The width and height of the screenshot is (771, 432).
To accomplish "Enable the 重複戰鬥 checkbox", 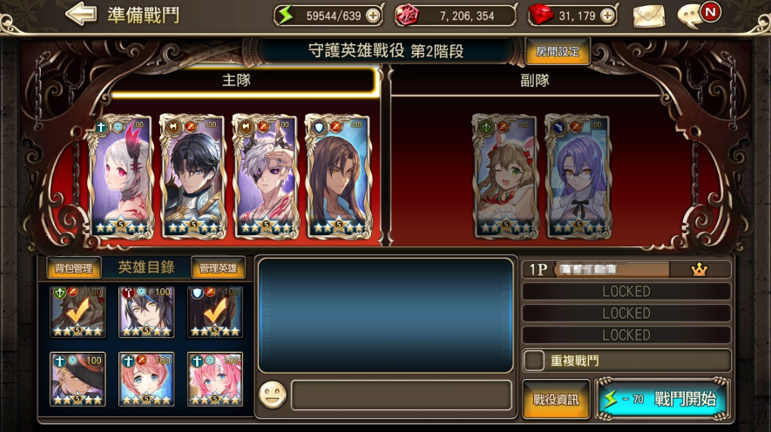I will [534, 360].
